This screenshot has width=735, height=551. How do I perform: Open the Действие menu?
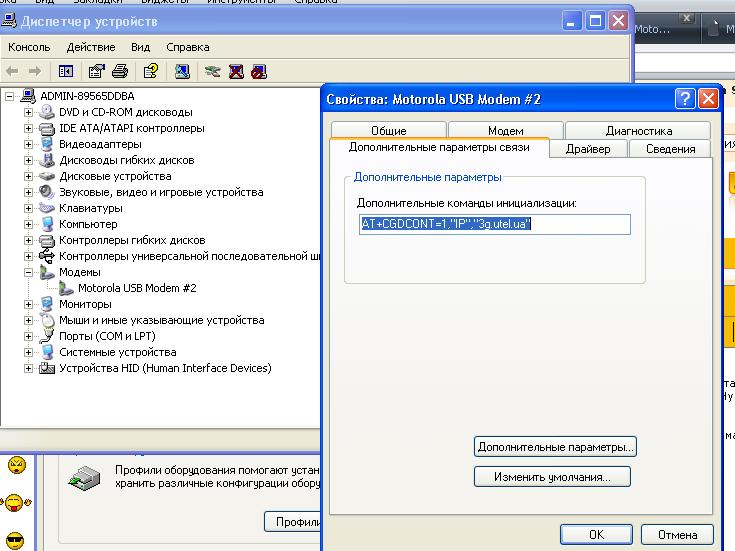click(x=91, y=47)
